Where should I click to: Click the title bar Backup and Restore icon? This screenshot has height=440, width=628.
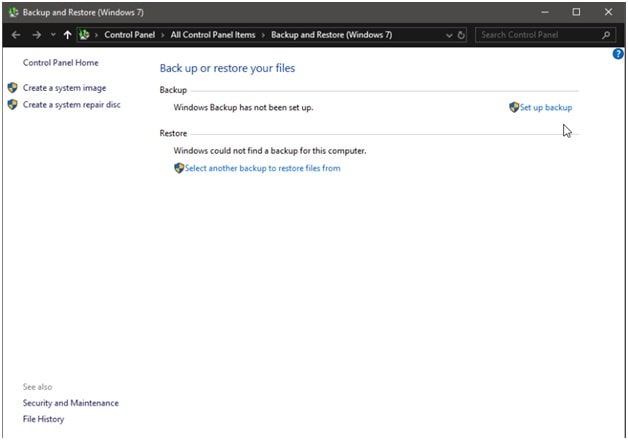(14, 12)
